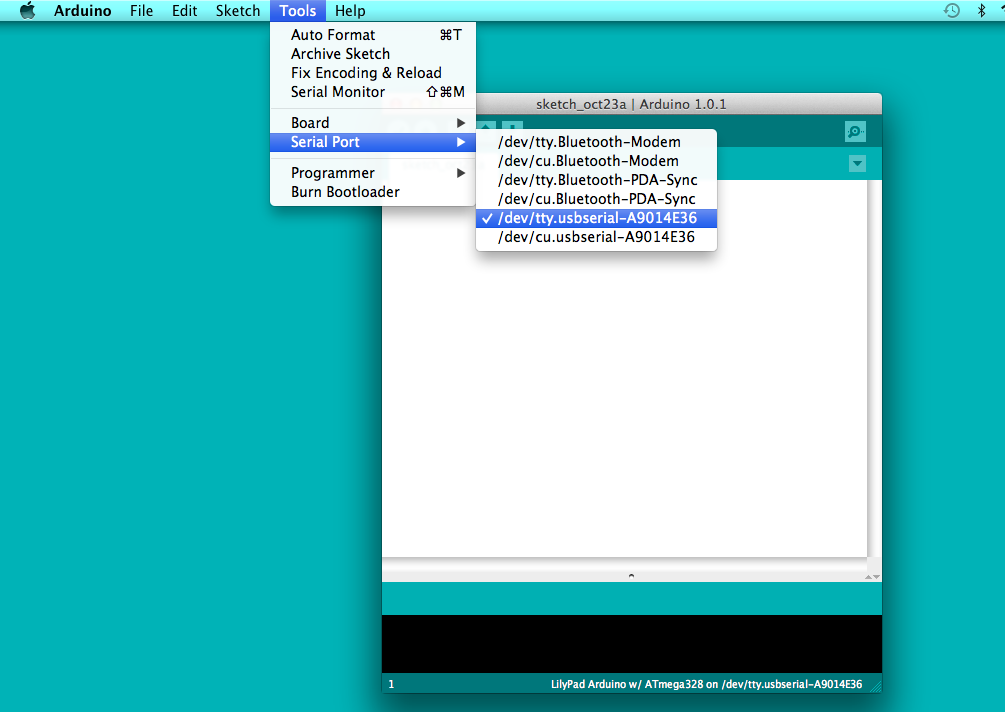Toggle checked /dev/tty.usbserial-A9014E36 port
This screenshot has width=1005, height=712.
[596, 218]
